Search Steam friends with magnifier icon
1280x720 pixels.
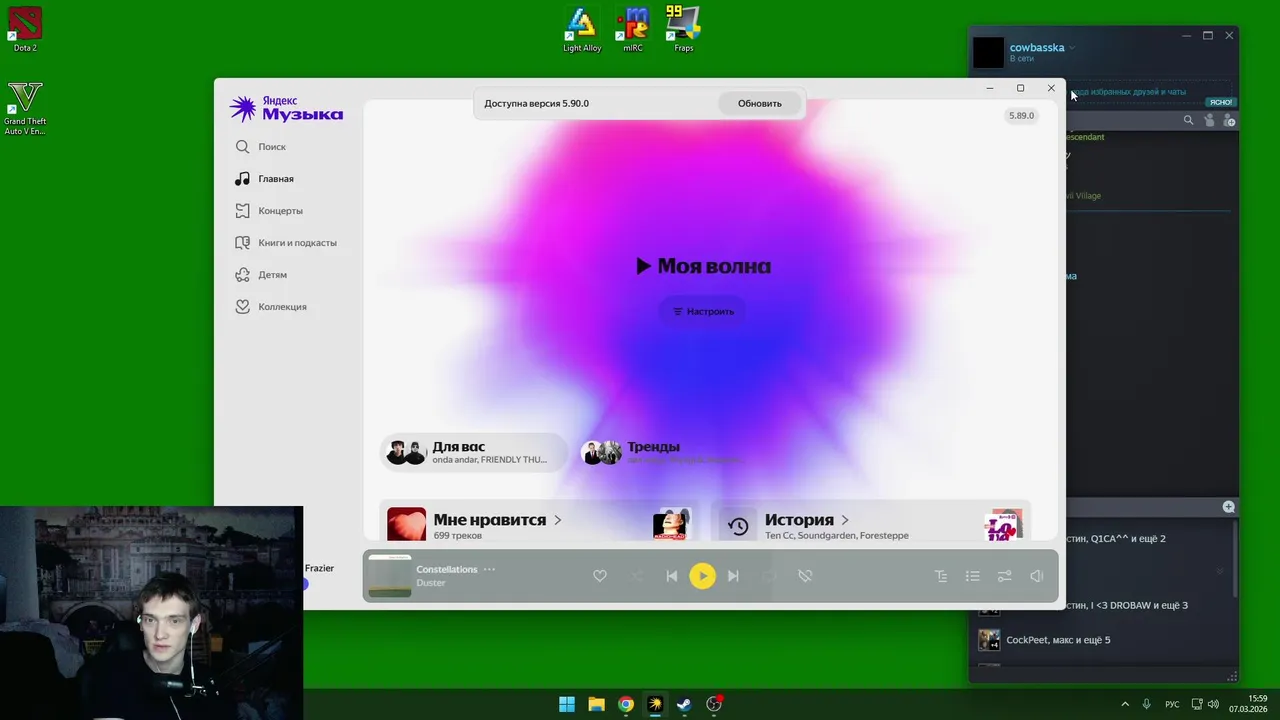click(1188, 120)
